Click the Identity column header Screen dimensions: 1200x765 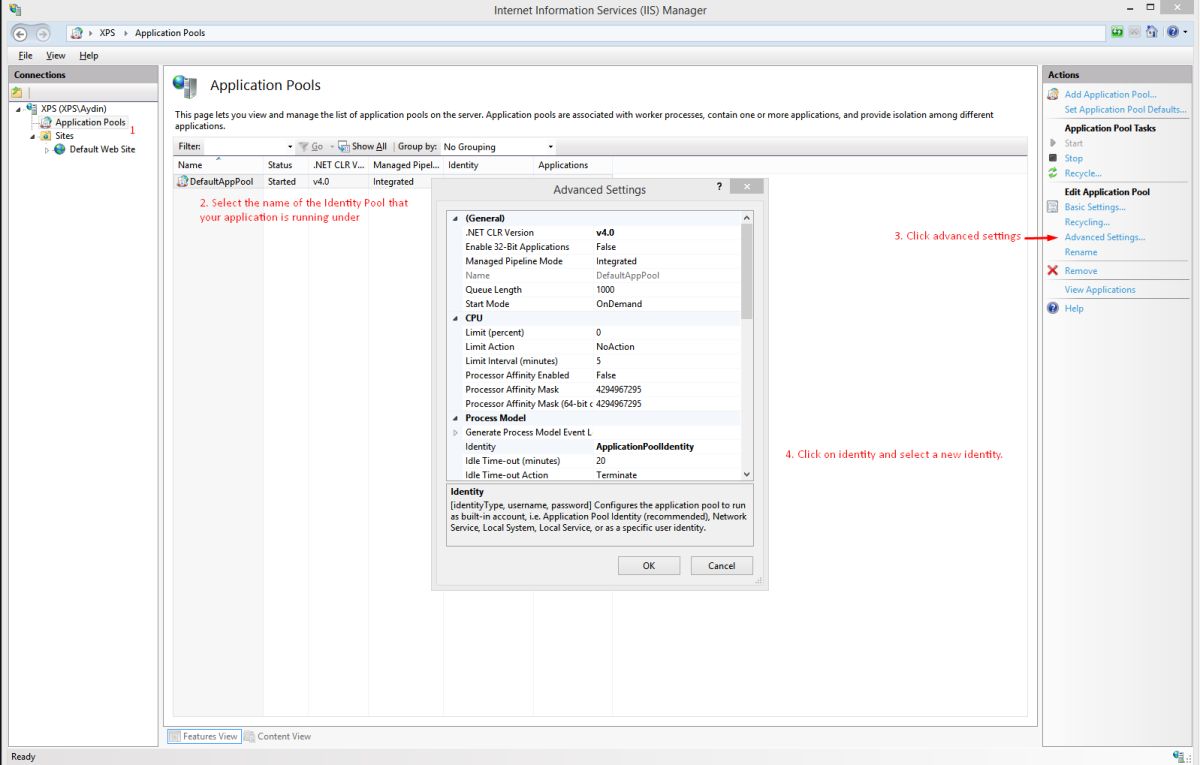tap(488, 165)
